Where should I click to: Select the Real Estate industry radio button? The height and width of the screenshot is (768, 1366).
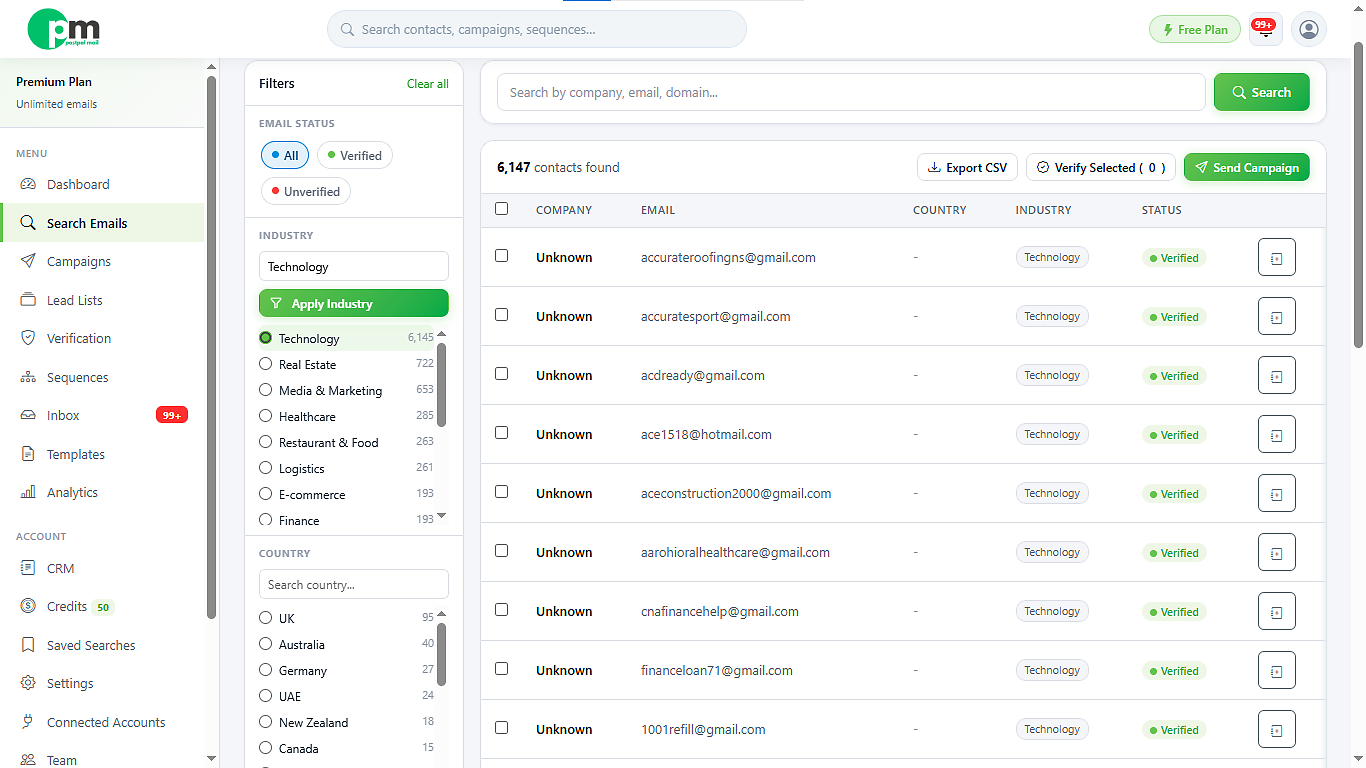coord(265,364)
